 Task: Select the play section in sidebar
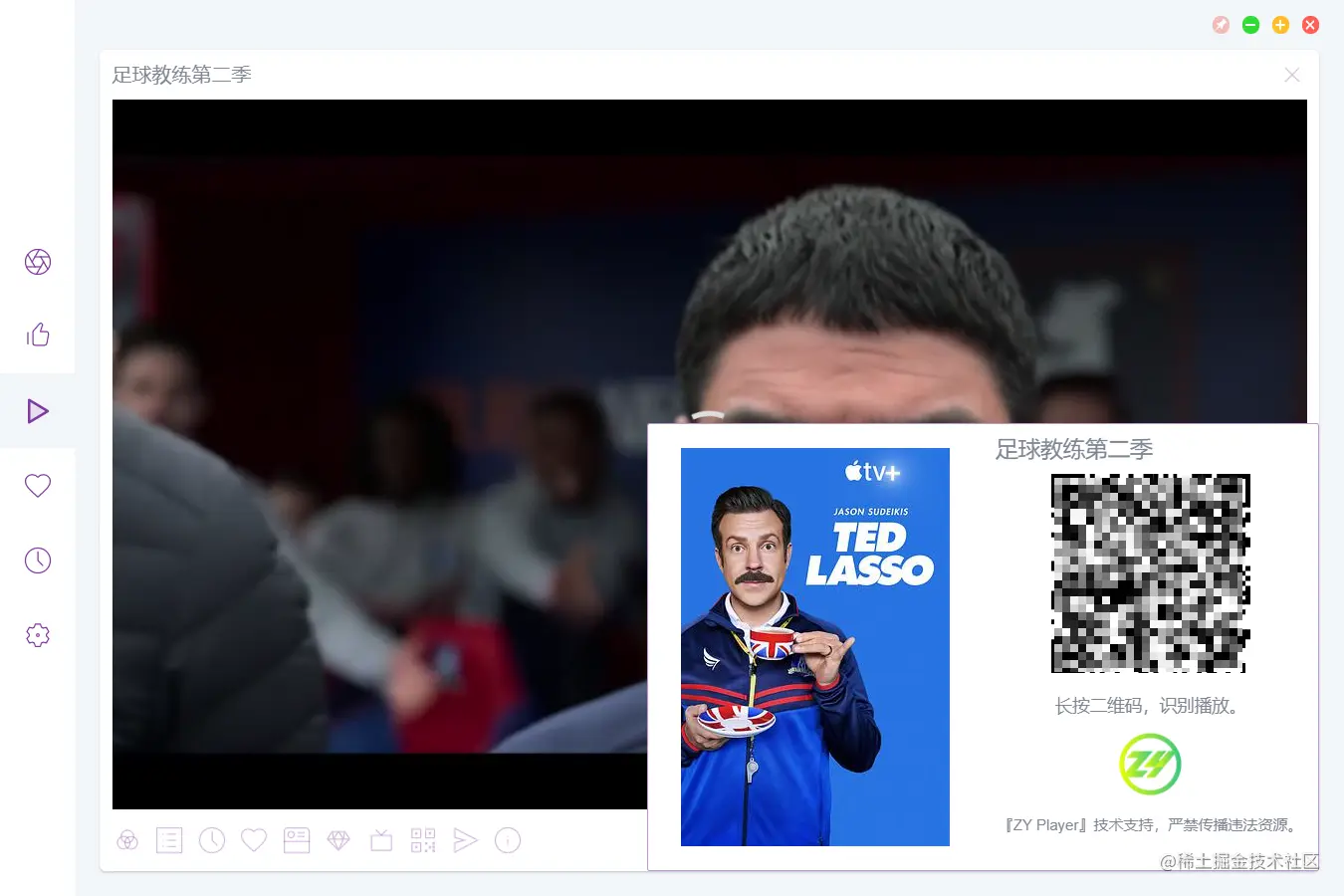pyautogui.click(x=38, y=411)
